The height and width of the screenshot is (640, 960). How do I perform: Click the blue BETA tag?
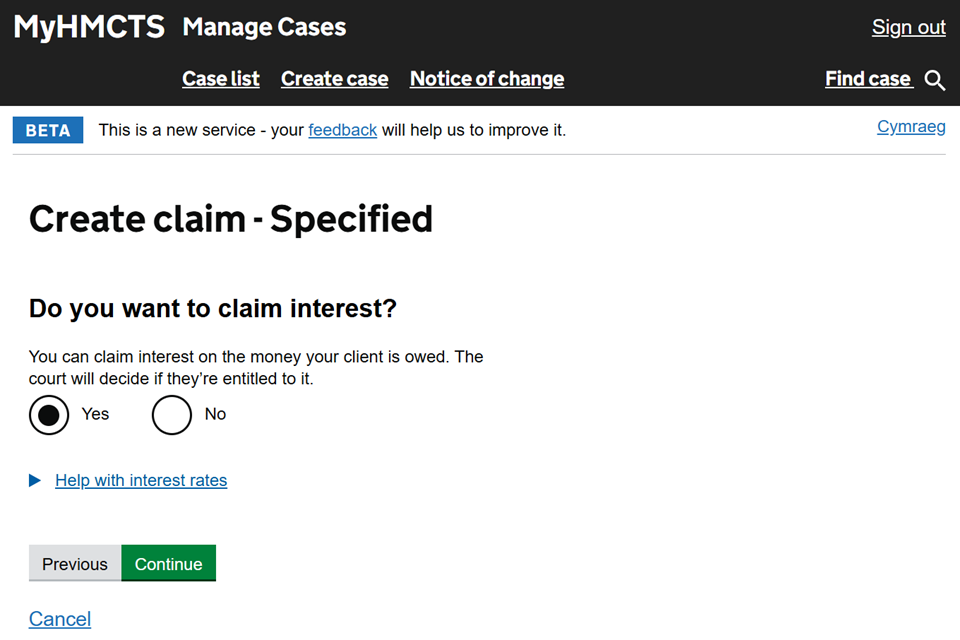(48, 131)
